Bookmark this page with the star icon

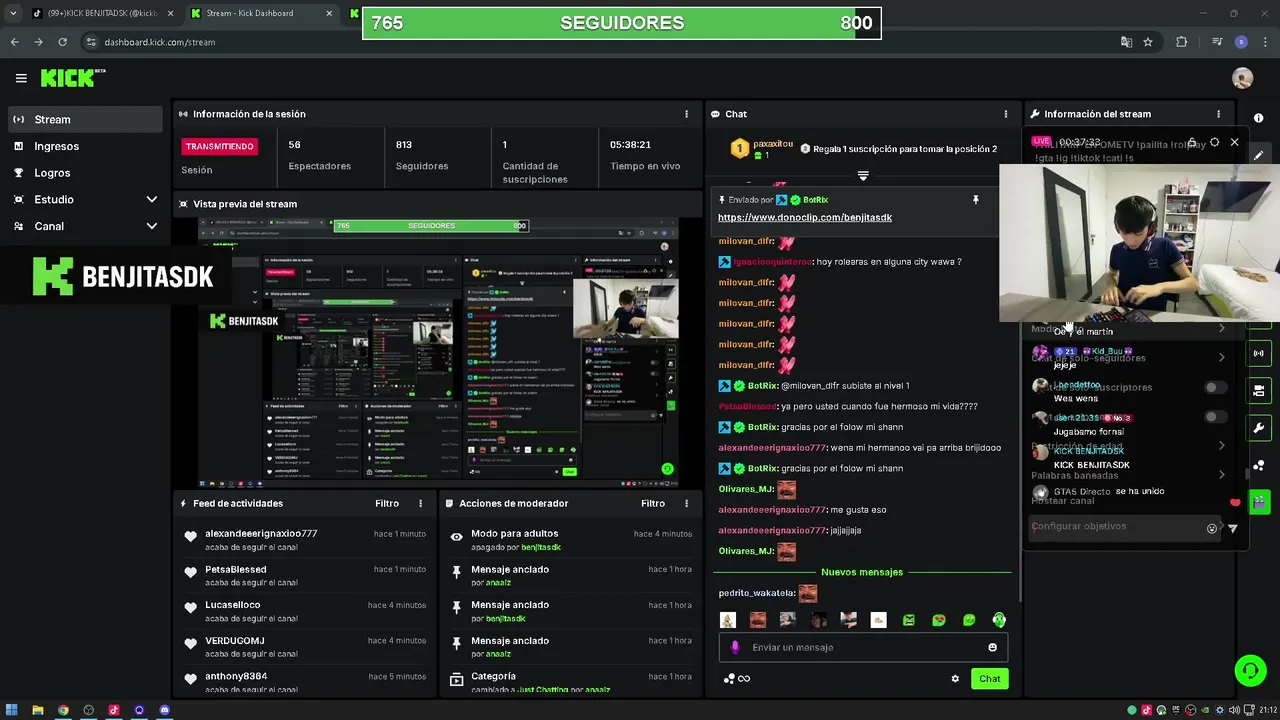[1148, 42]
